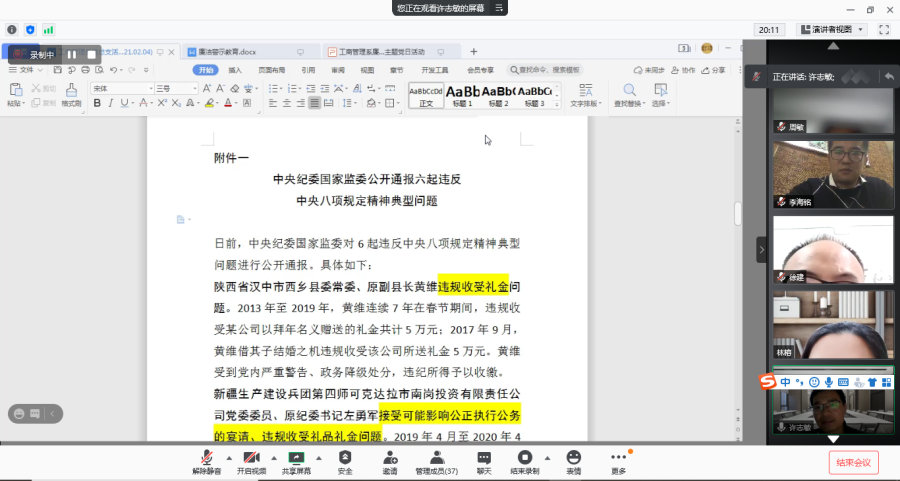Open the 页面布局 ribbon tab

coord(272,70)
